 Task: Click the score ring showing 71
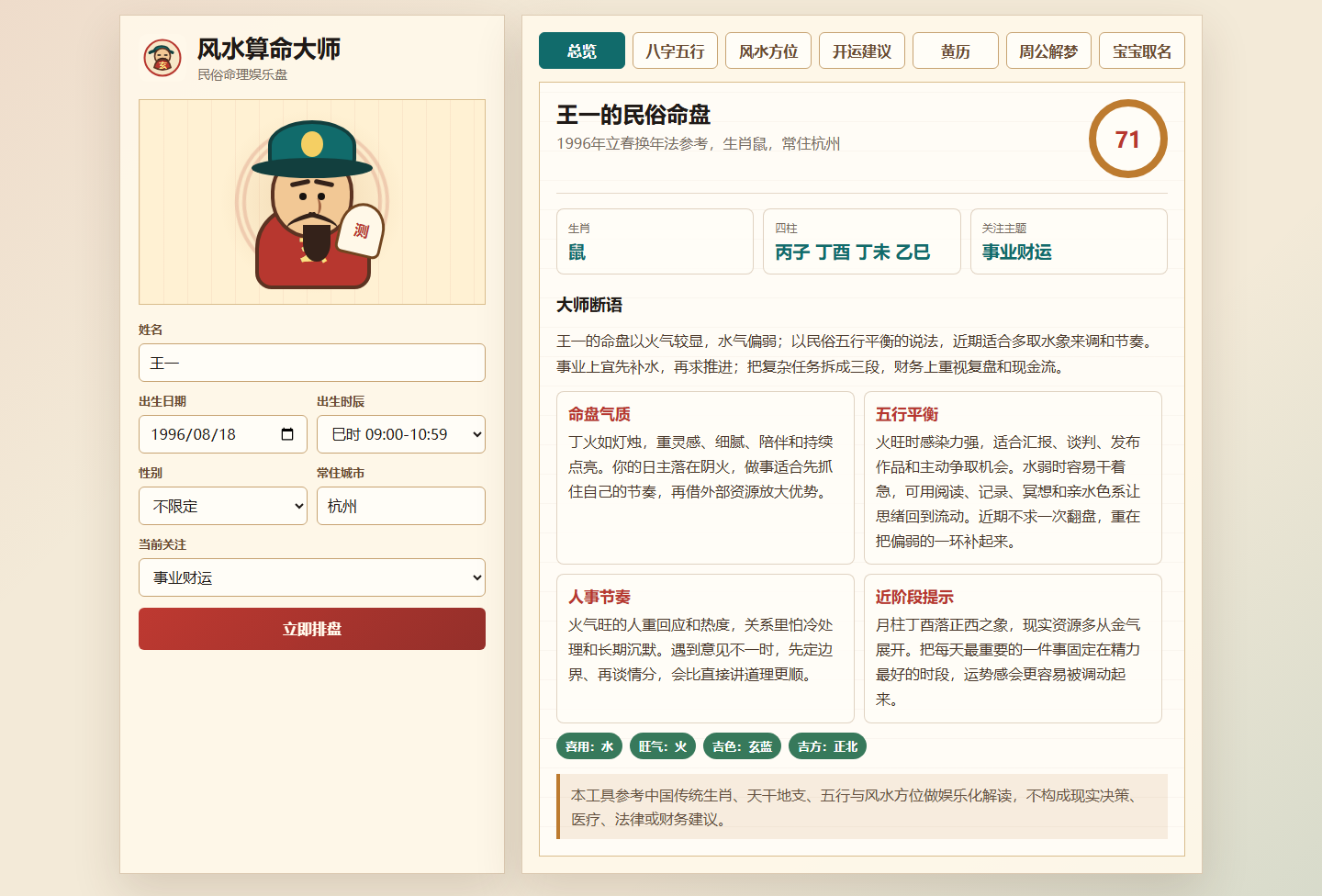(1127, 139)
